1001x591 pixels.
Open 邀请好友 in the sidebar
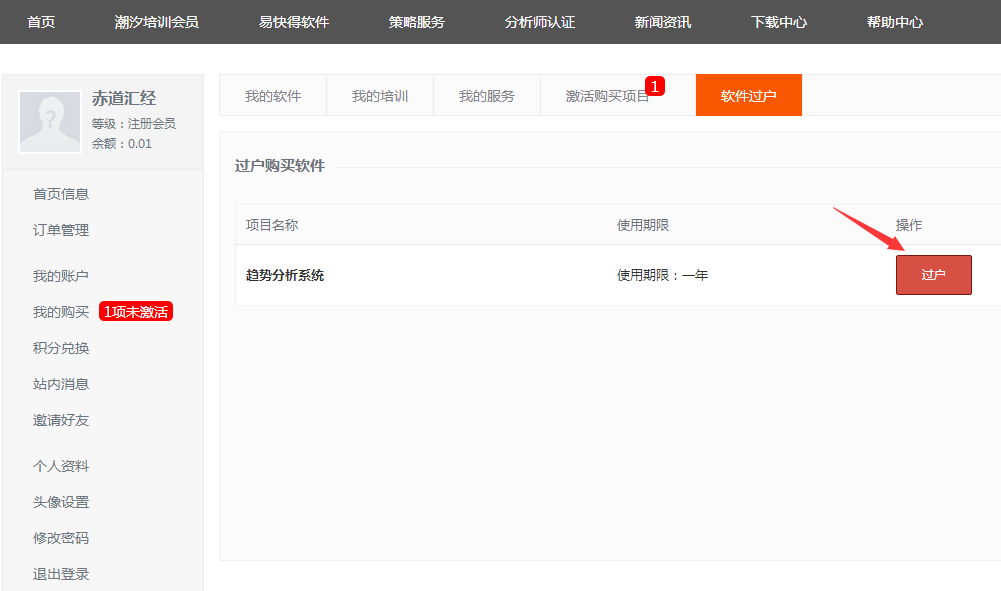(x=61, y=420)
